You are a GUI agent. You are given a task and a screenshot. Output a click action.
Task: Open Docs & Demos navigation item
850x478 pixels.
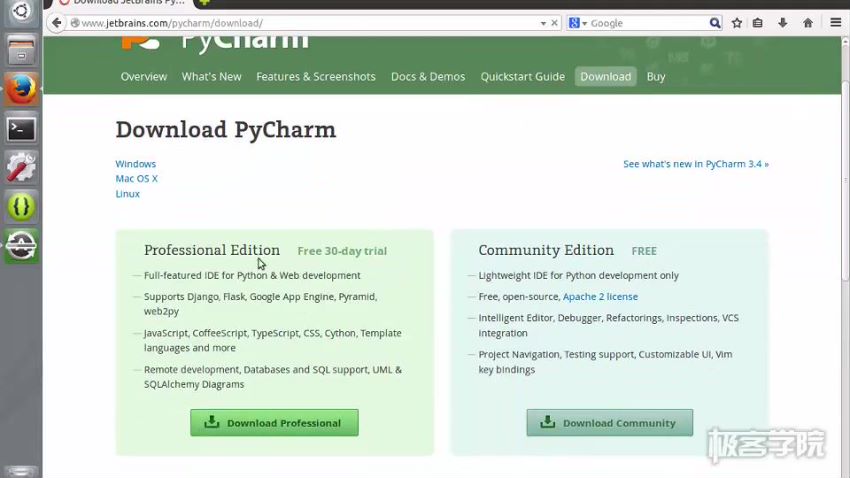point(428,76)
